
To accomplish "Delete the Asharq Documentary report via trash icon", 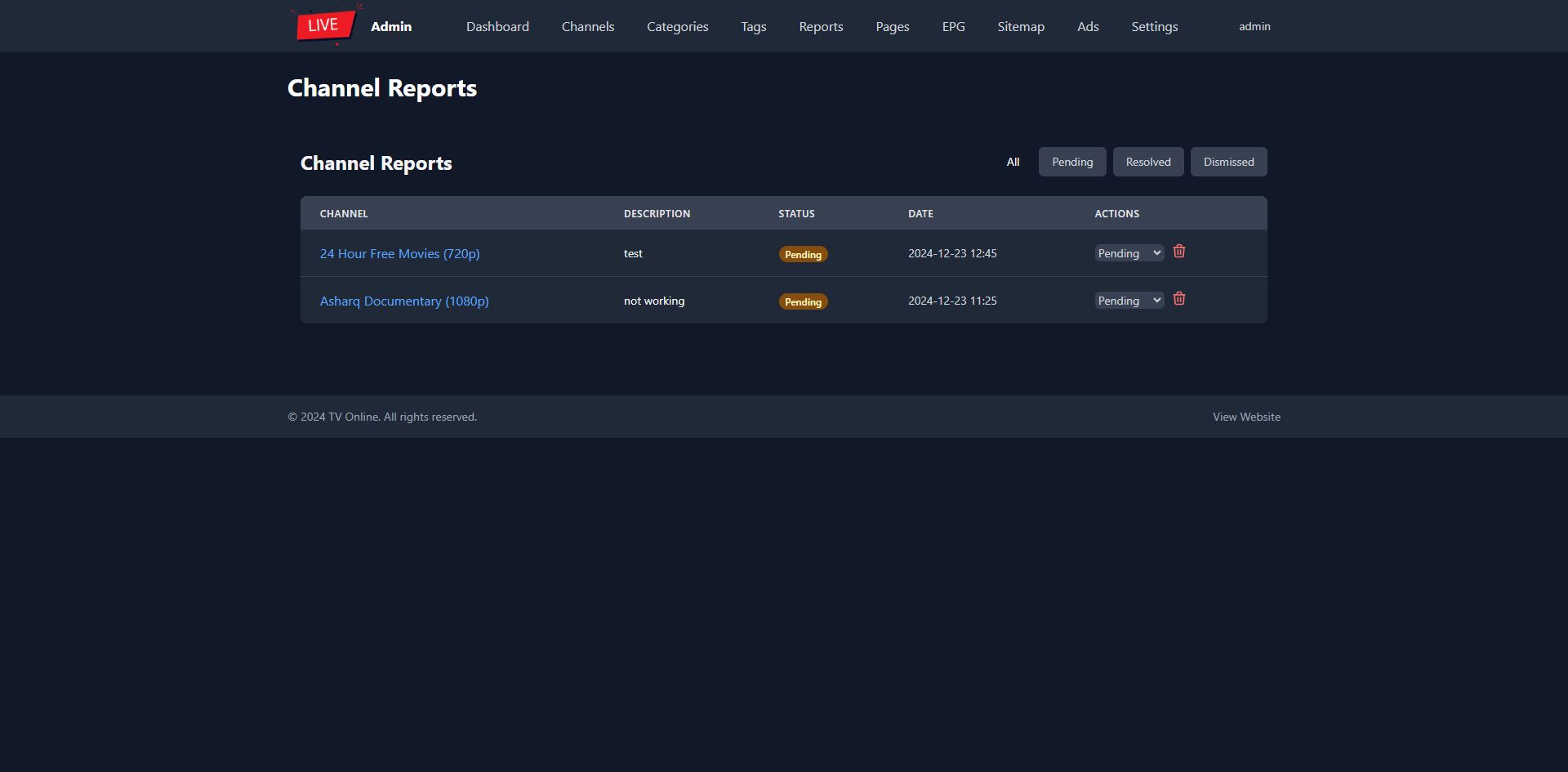I will coord(1178,299).
